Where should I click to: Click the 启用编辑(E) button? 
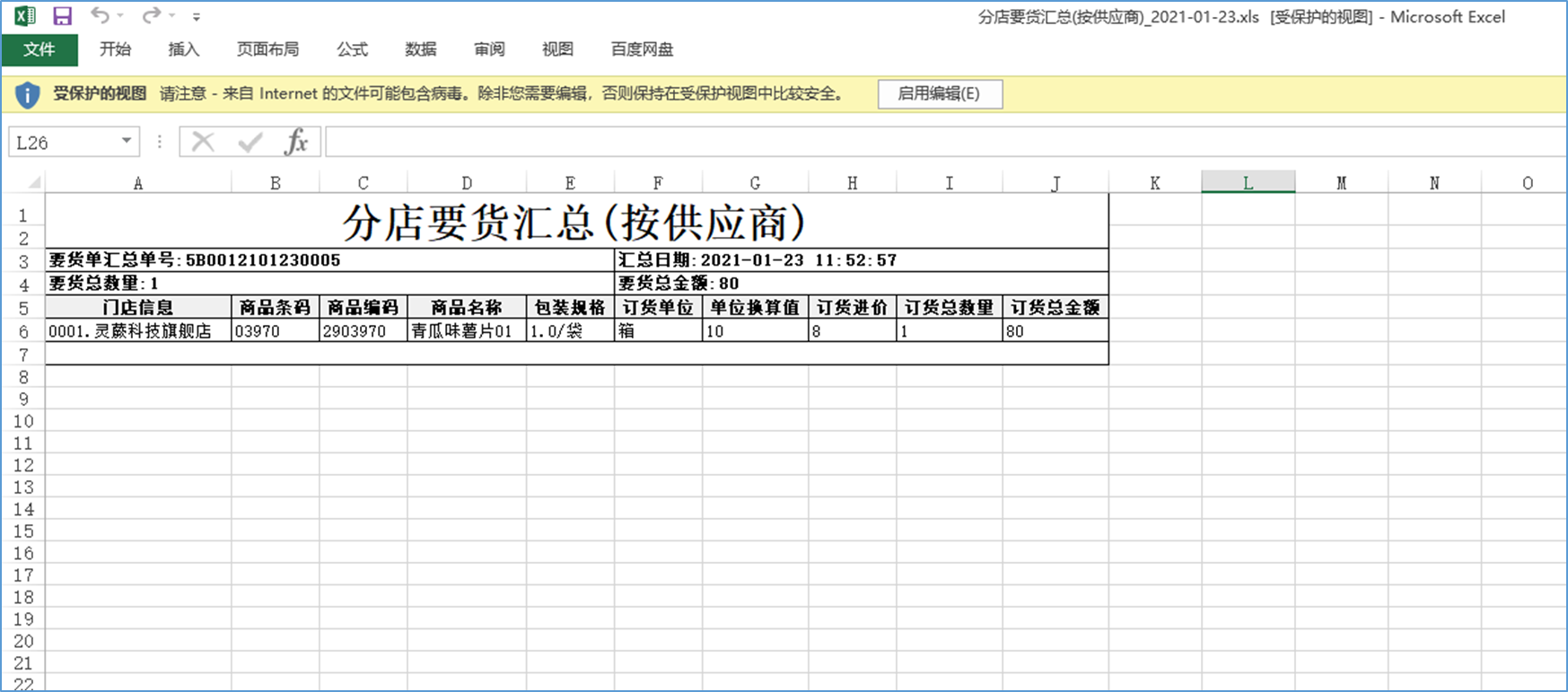[x=939, y=94]
